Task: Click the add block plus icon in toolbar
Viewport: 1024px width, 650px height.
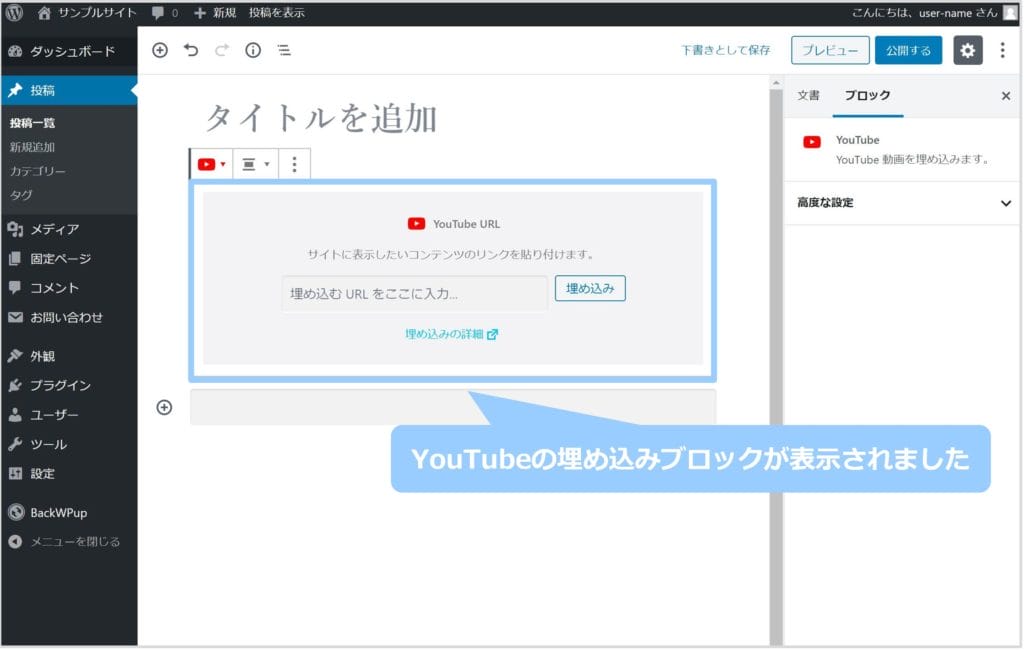Action: [x=159, y=50]
